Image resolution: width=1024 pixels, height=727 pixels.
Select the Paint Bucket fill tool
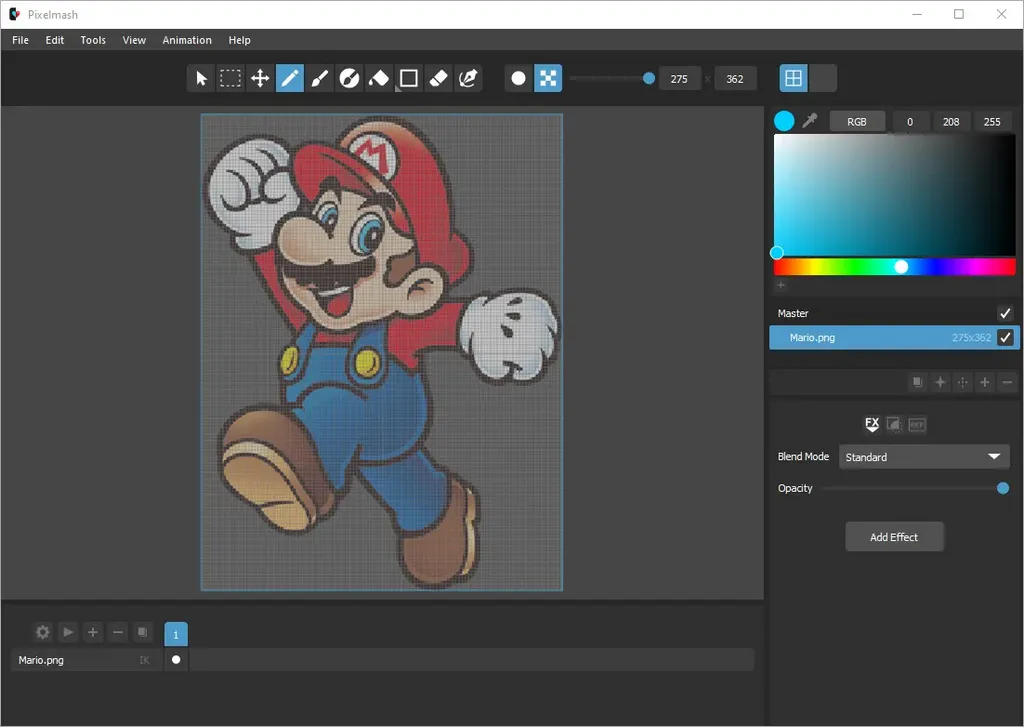pyautogui.click(x=379, y=78)
